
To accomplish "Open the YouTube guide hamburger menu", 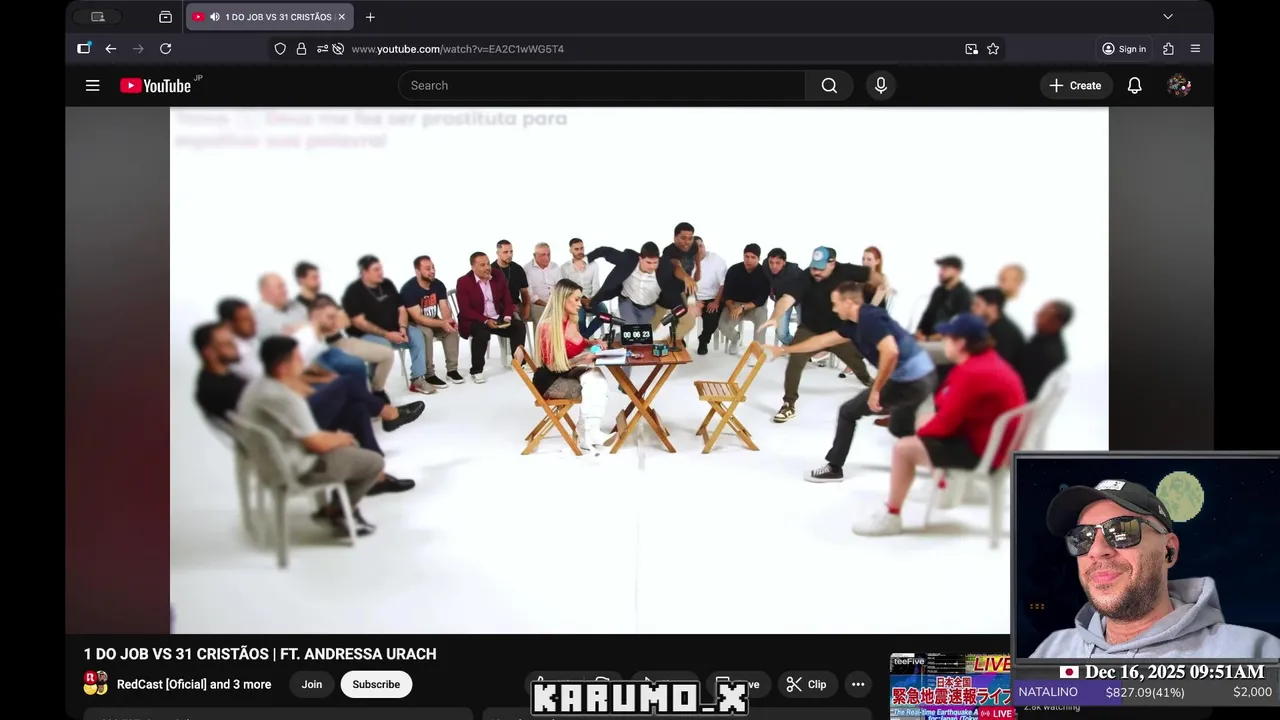I will coord(92,86).
